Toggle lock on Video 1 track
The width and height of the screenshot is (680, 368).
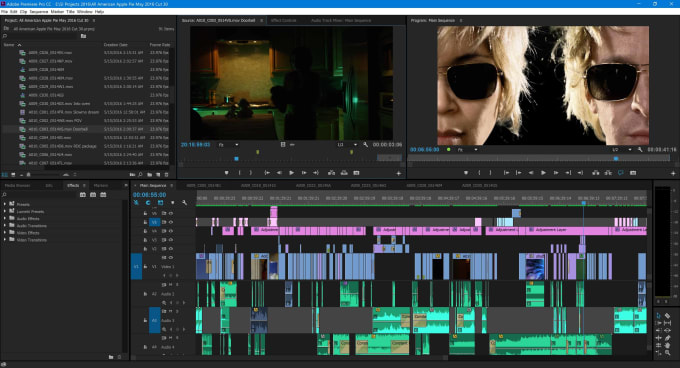pyautogui.click(x=145, y=267)
